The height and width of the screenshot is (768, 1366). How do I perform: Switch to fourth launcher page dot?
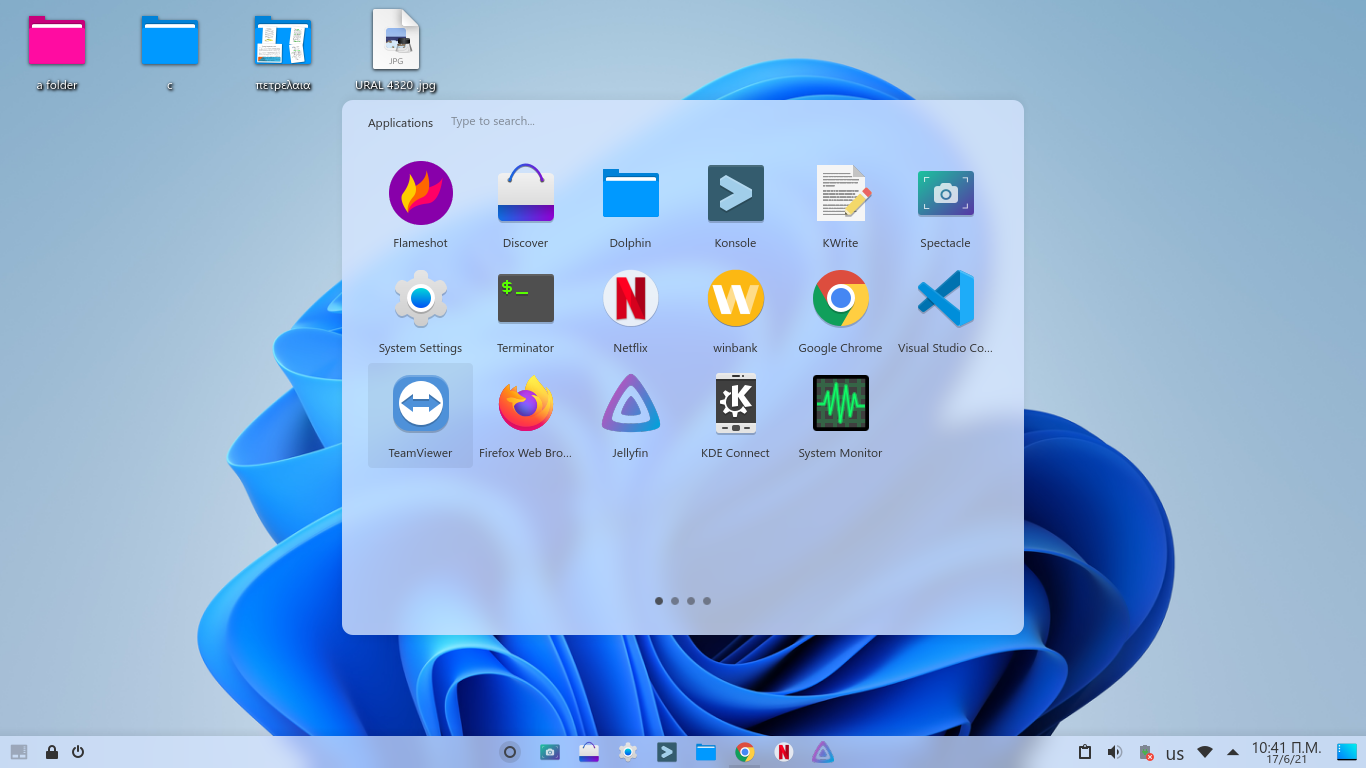point(707,601)
